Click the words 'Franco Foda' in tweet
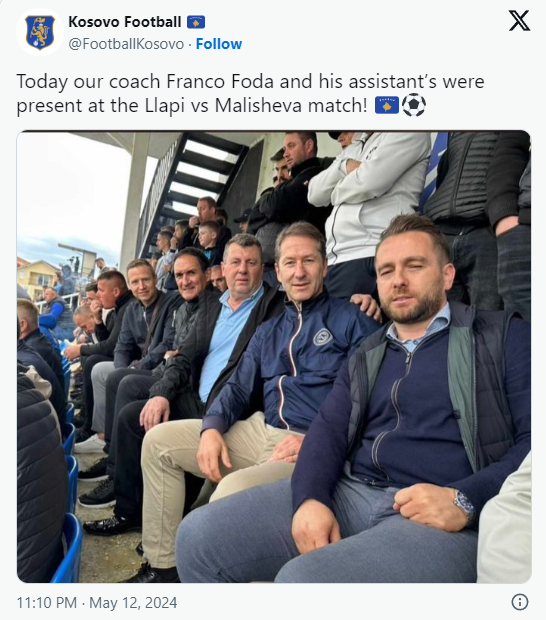The height and width of the screenshot is (620, 546). (220, 81)
